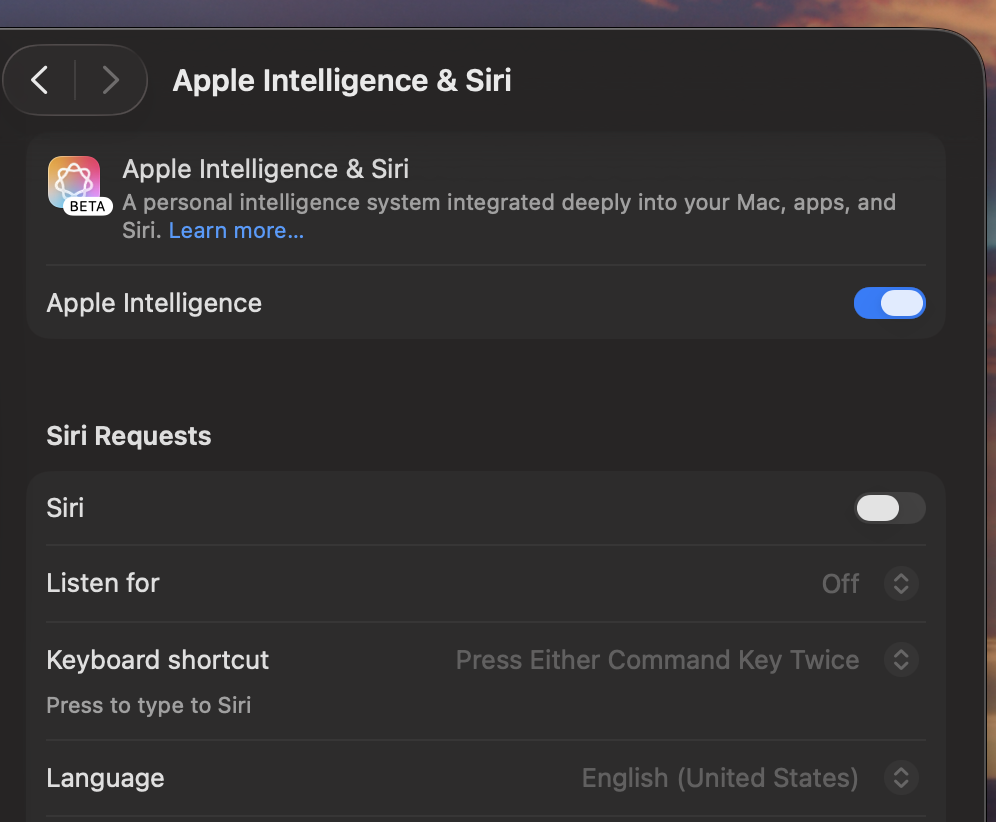Click the Language row label

pos(105,778)
